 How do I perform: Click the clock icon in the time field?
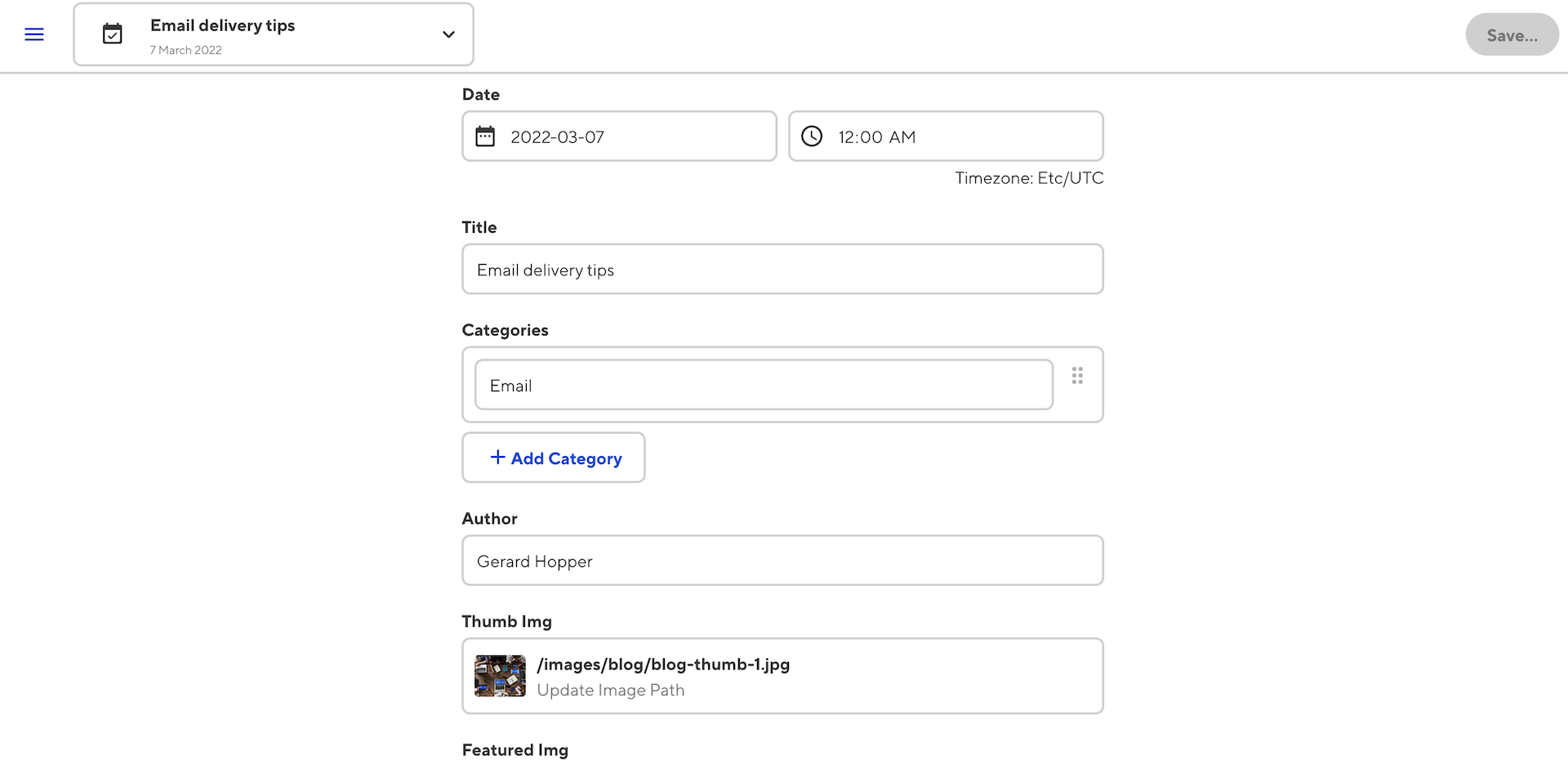tap(812, 136)
